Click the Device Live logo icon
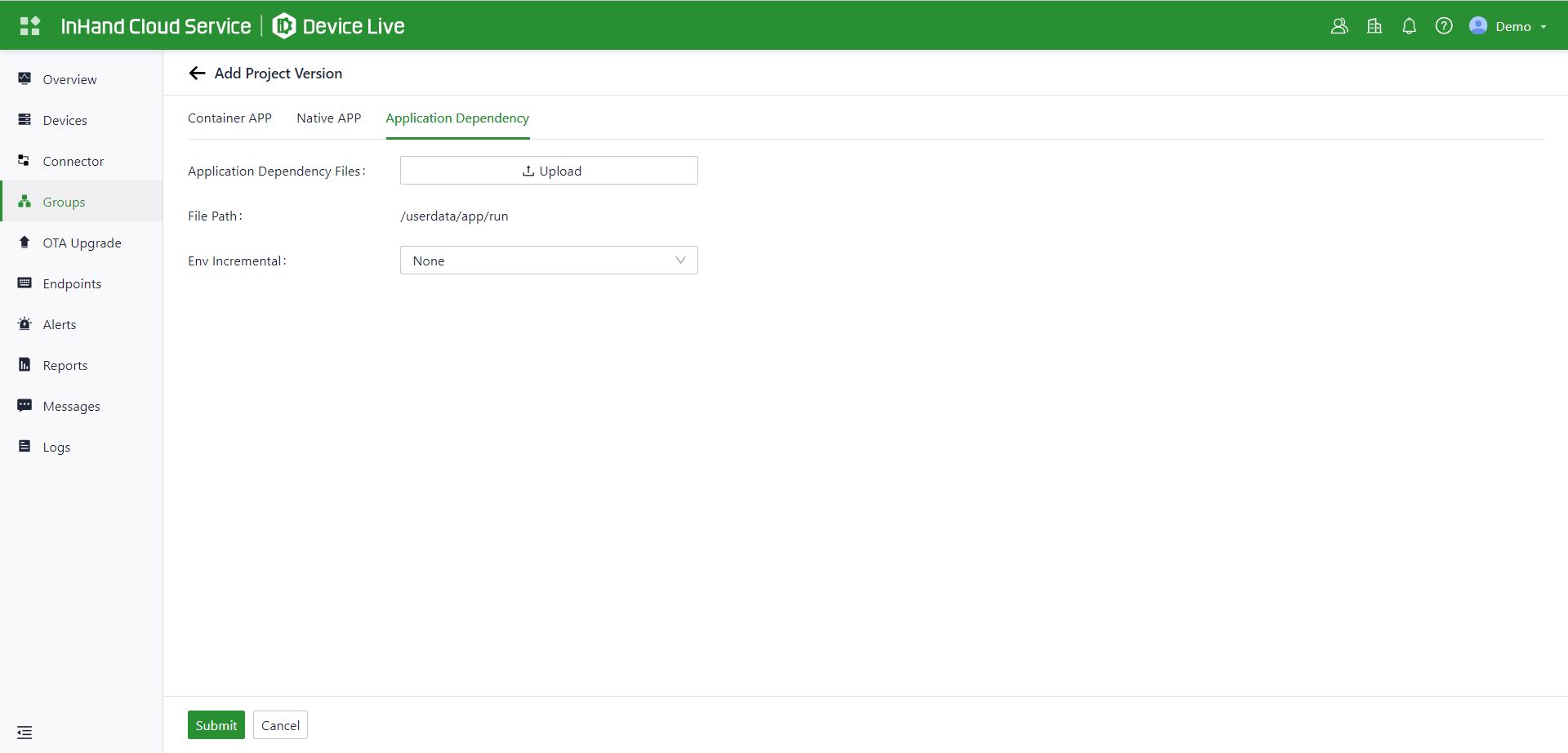The width and height of the screenshot is (1568, 753). coord(283,26)
